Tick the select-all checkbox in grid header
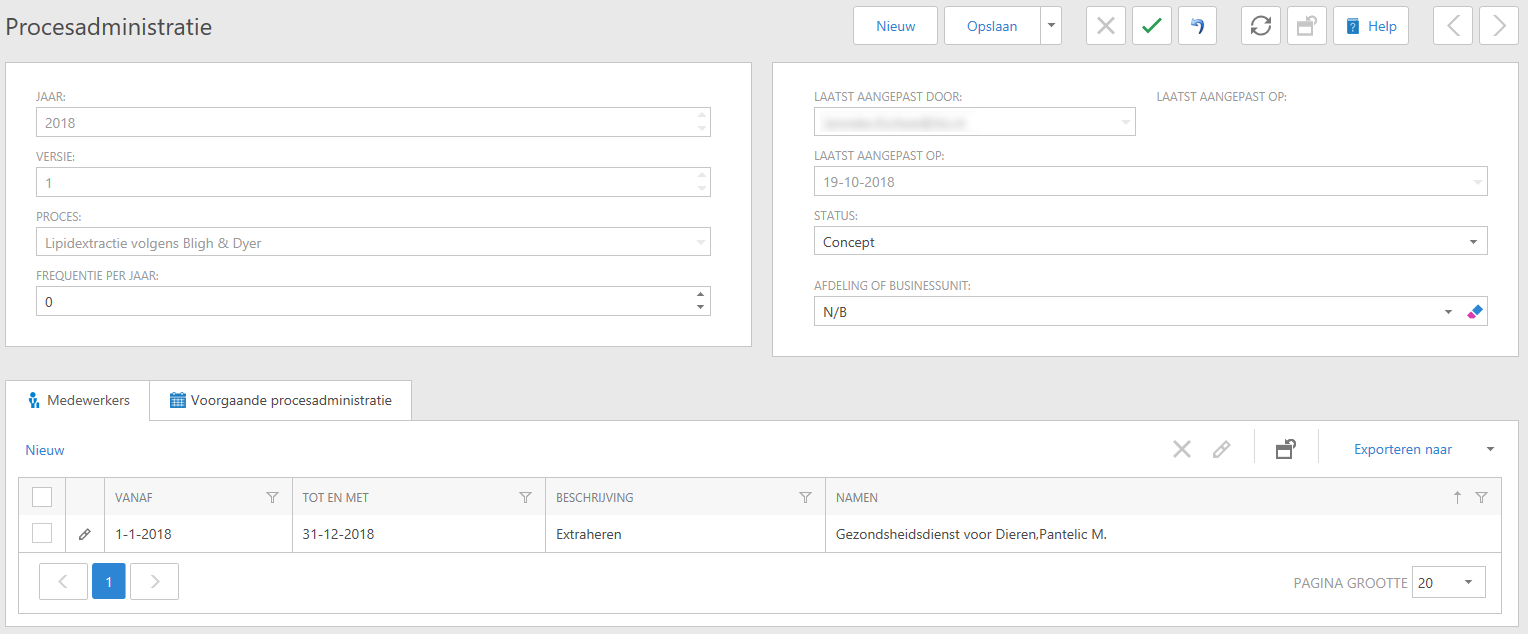This screenshot has height=634, width=1528. [42, 497]
